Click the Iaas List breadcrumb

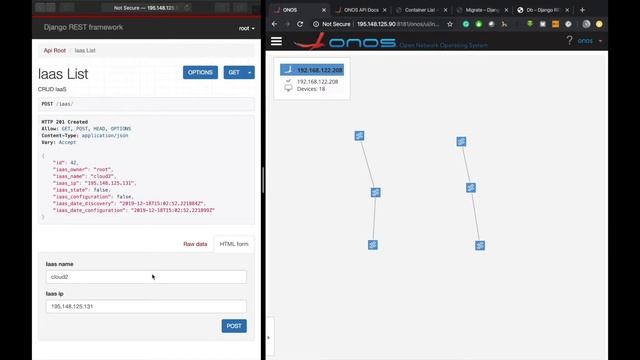point(85,50)
